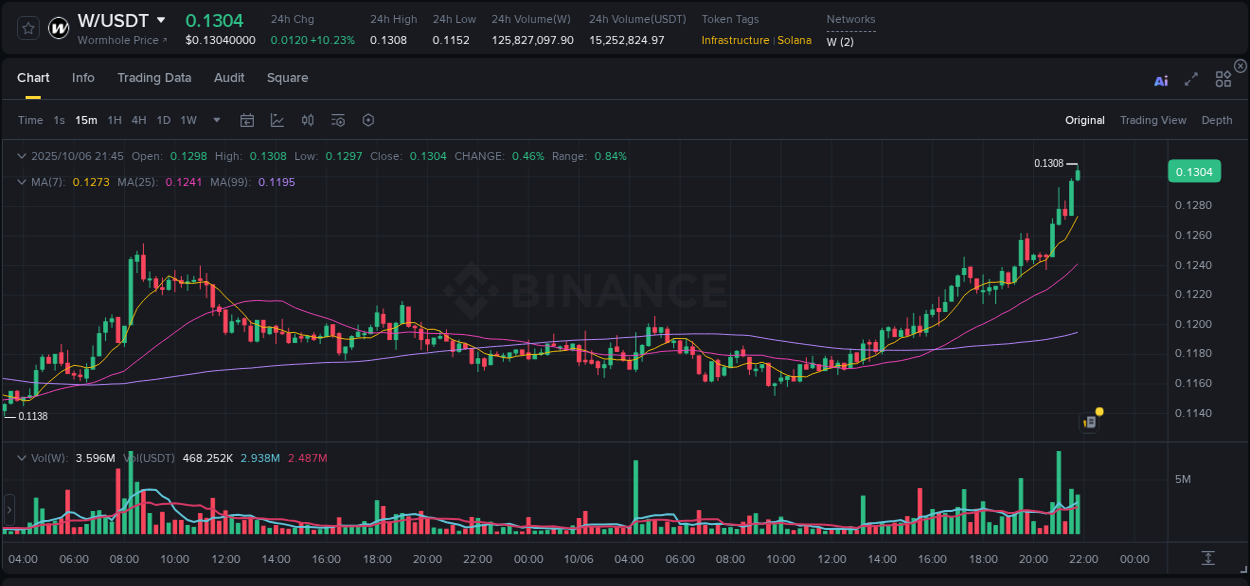Open the widget layout grid icon
Image resolution: width=1250 pixels, height=586 pixels.
click(x=1222, y=78)
